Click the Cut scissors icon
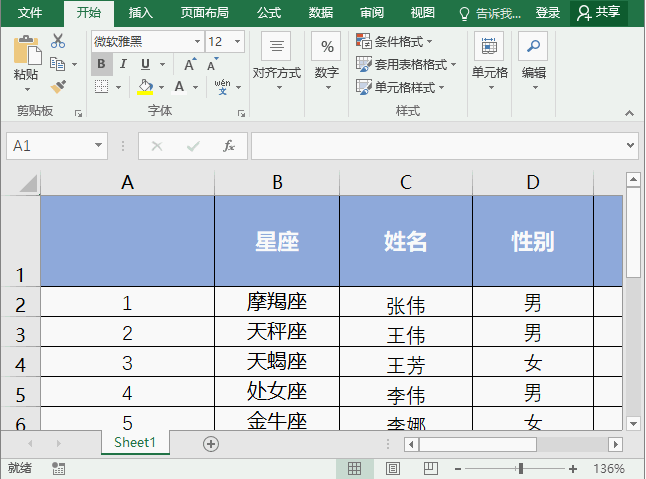 coord(58,41)
